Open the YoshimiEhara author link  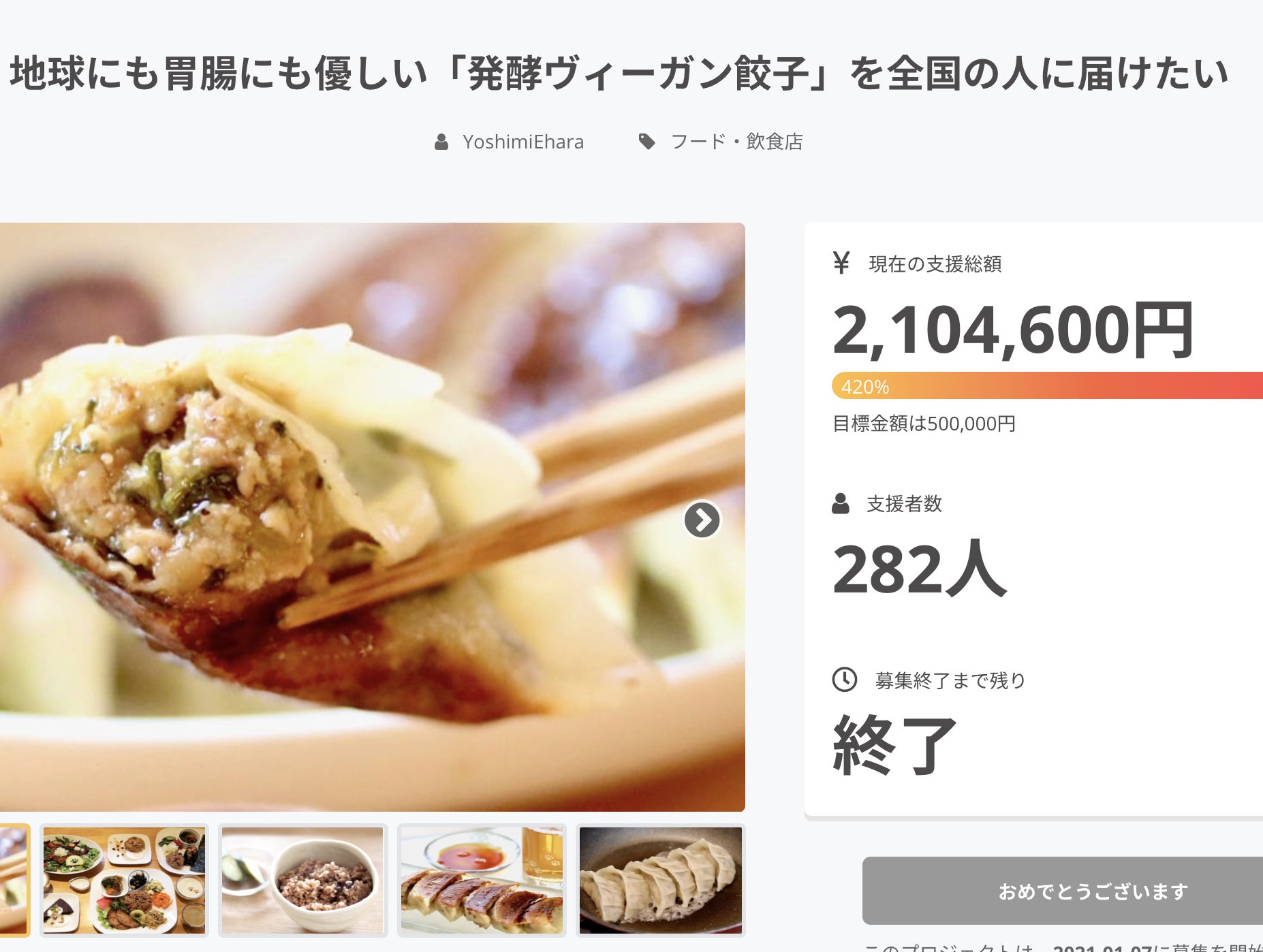pyautogui.click(x=523, y=142)
